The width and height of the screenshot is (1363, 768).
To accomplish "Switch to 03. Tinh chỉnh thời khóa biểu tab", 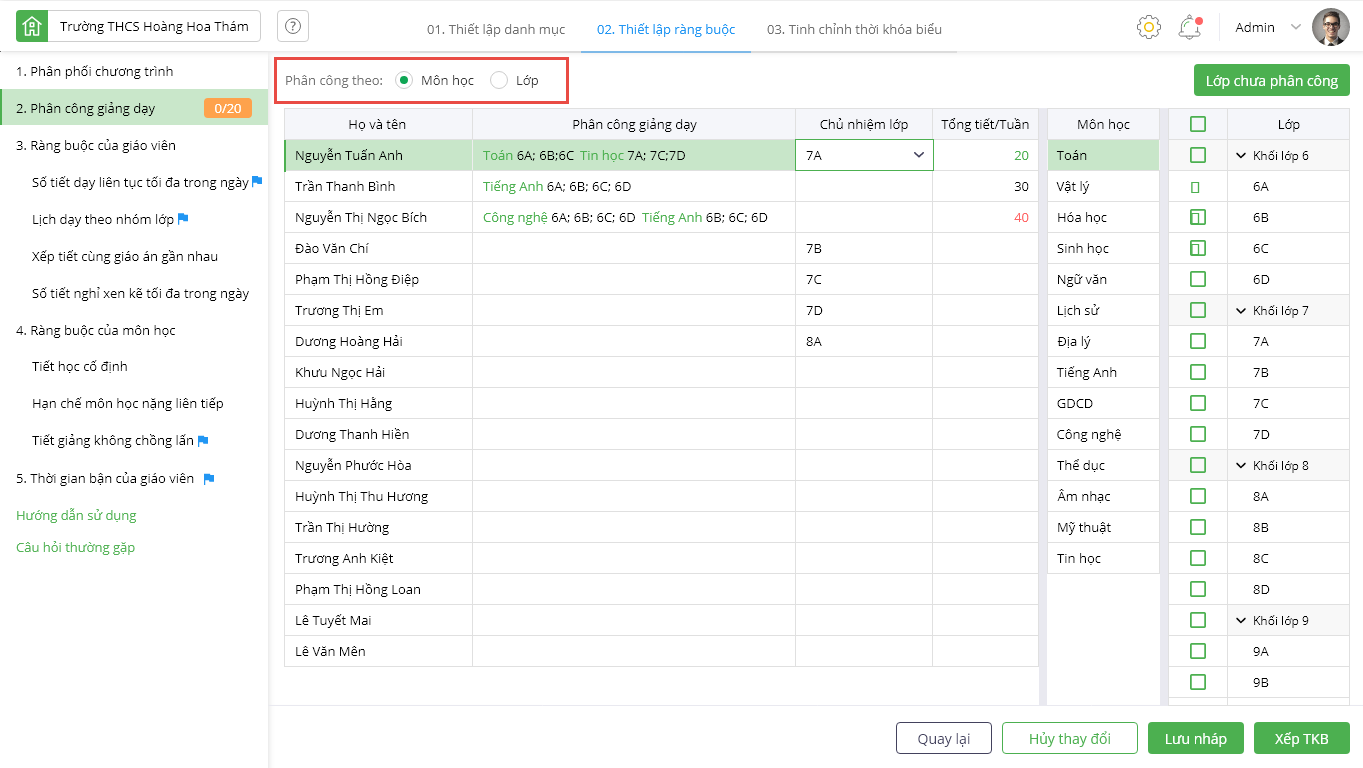I will point(854,29).
